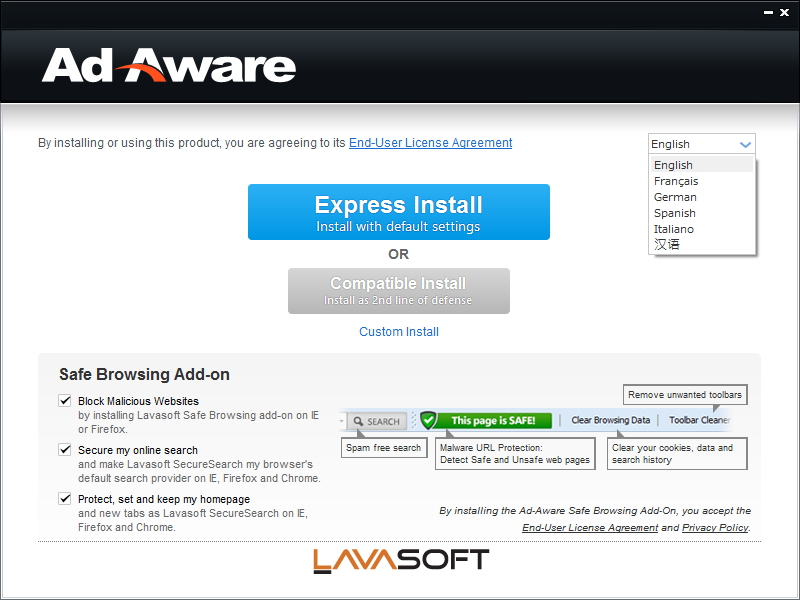Click the SEARCH magnifier in toolbar preview
800x600 pixels.
pos(378,421)
